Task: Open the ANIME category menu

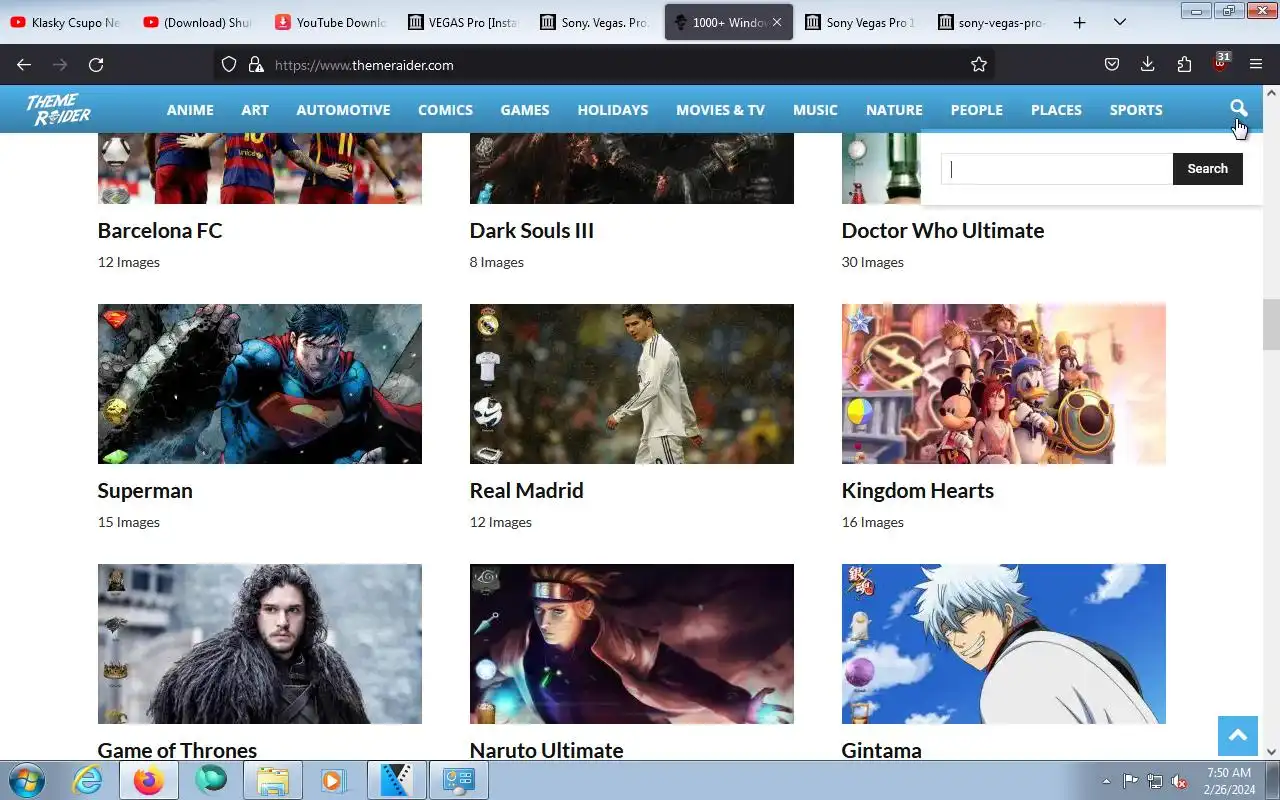Action: pyautogui.click(x=190, y=110)
